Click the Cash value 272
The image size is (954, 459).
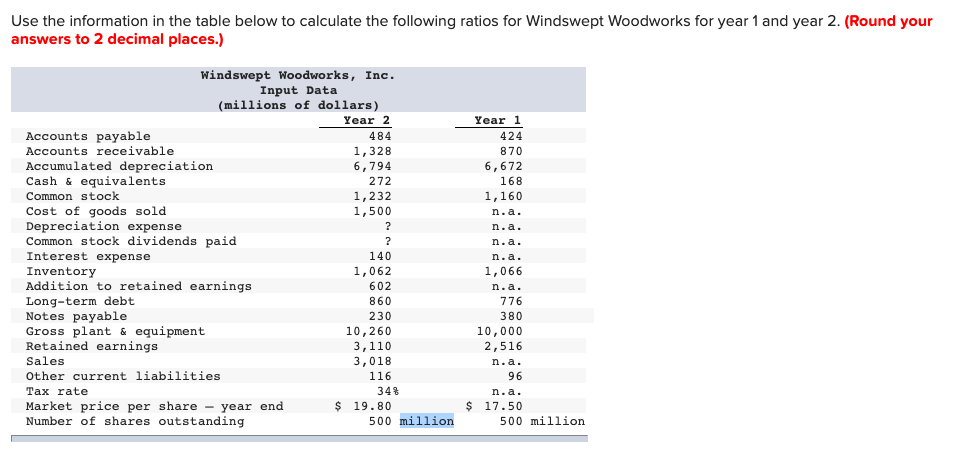pyautogui.click(x=380, y=181)
